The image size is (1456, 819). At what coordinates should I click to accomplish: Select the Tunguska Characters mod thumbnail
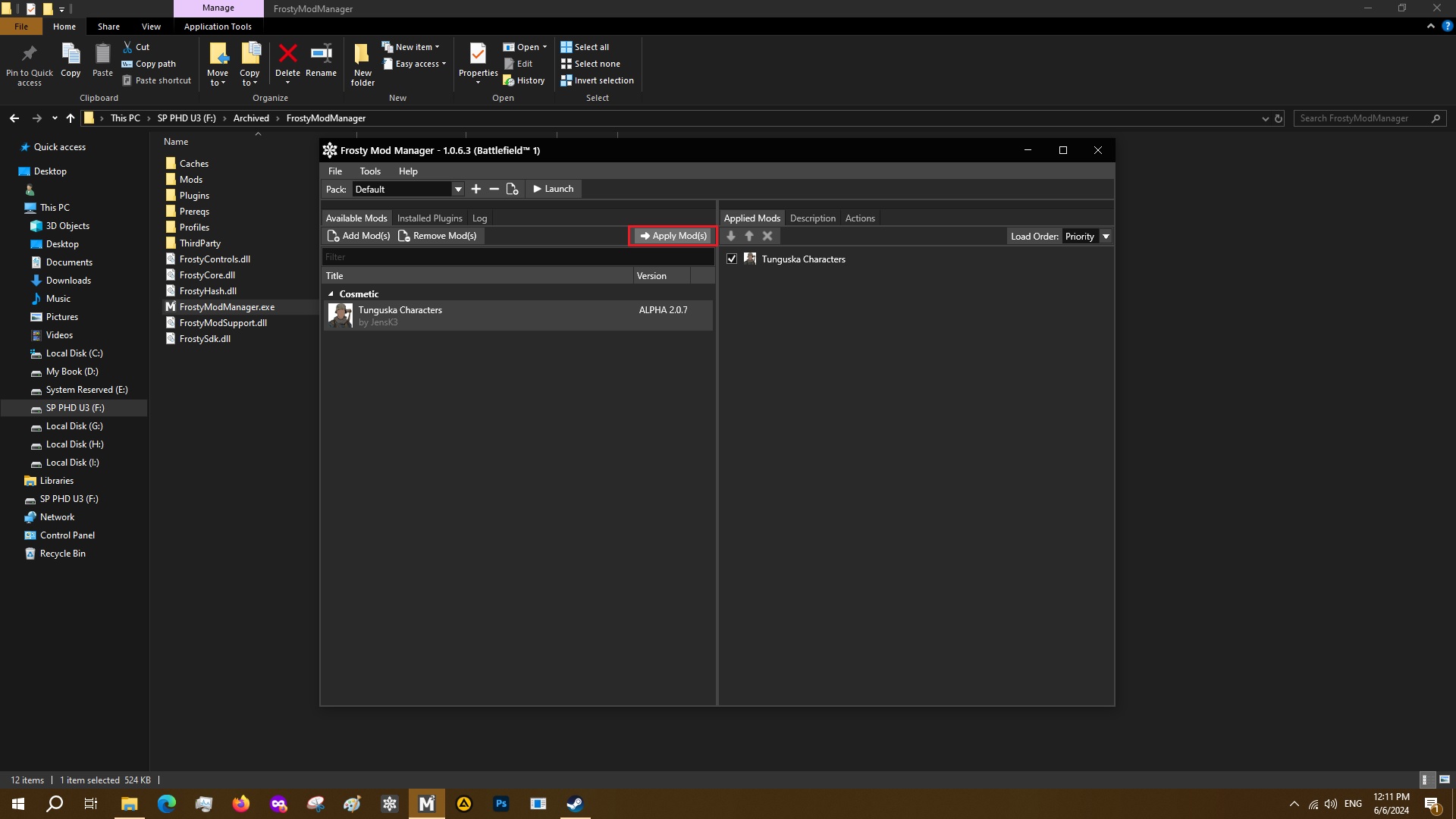pyautogui.click(x=340, y=315)
